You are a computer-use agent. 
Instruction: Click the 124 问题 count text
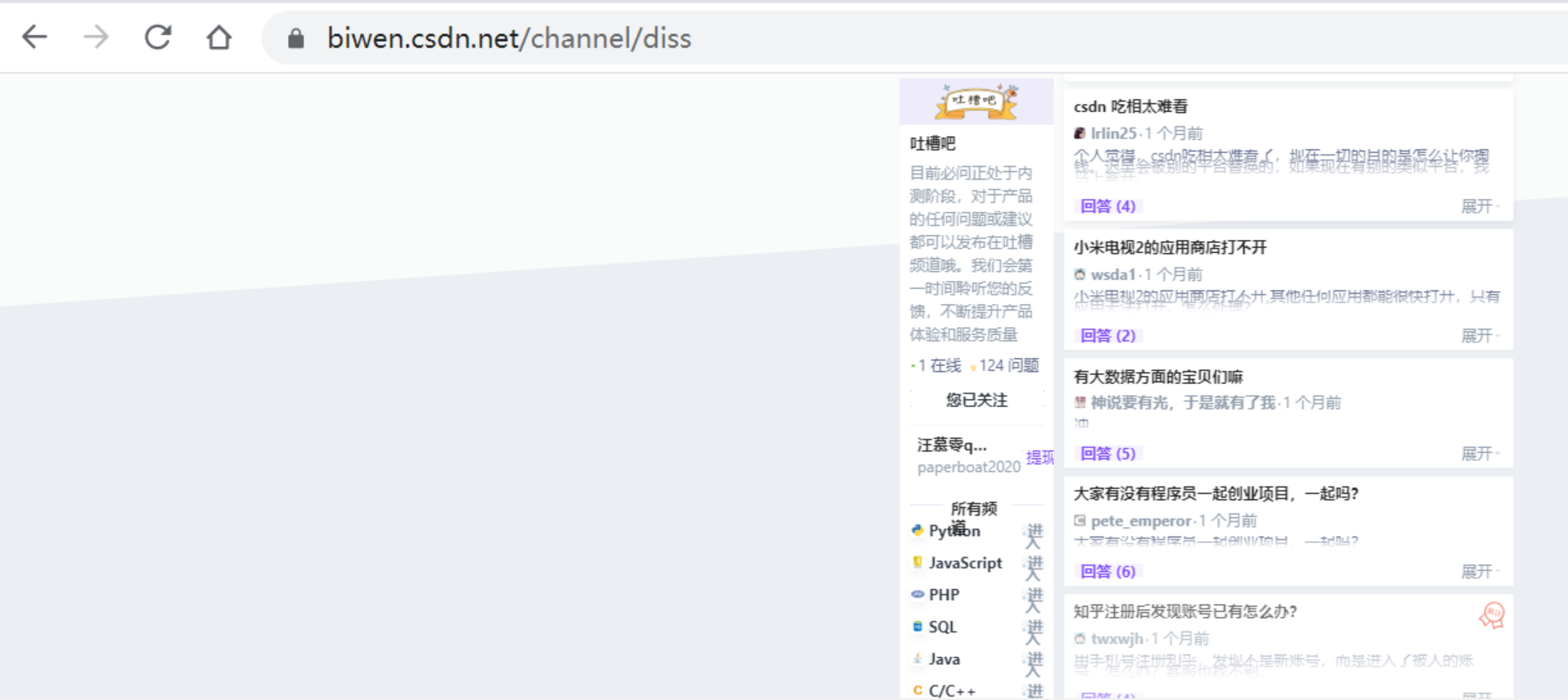1008,366
